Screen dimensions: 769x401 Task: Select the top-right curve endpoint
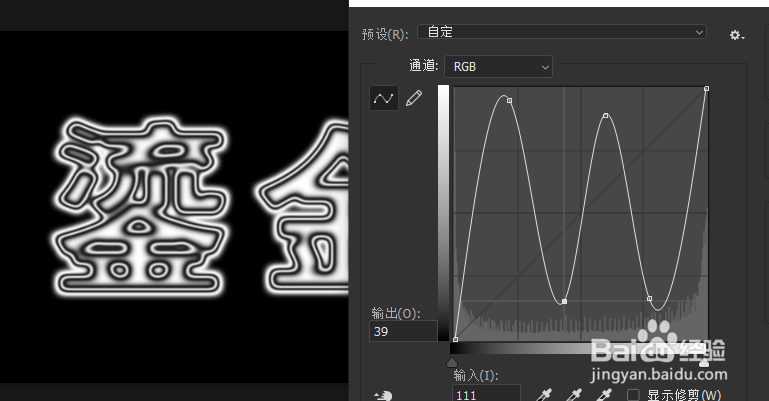[707, 89]
